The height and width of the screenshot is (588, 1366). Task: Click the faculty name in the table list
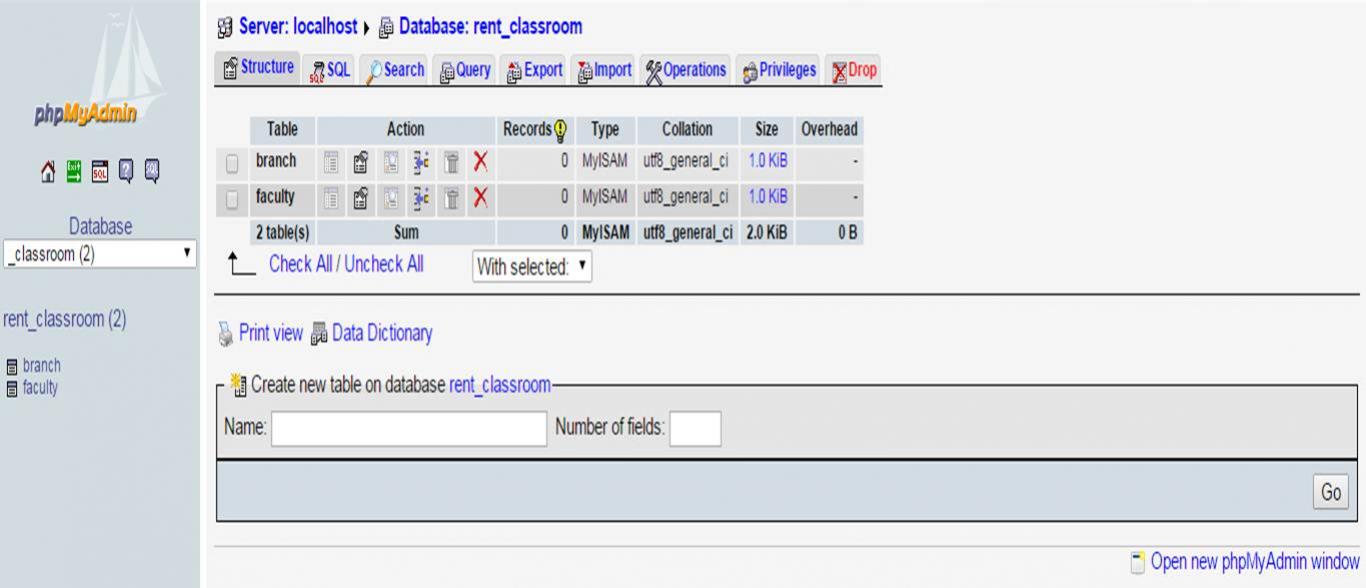(x=275, y=197)
